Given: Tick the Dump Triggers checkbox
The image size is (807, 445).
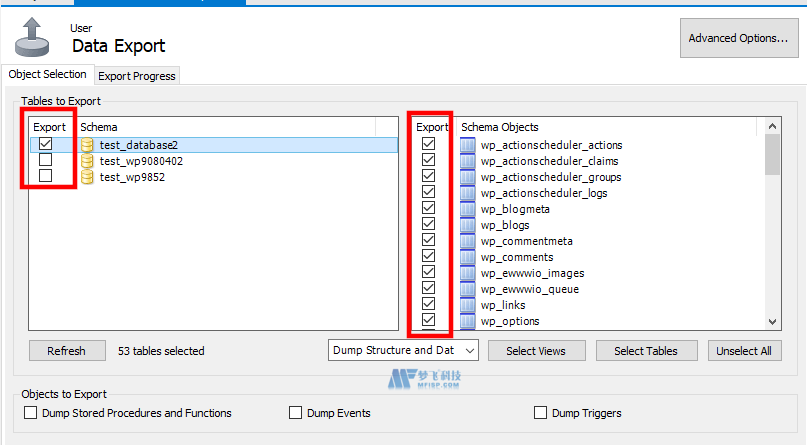Looking at the screenshot, I should [541, 413].
